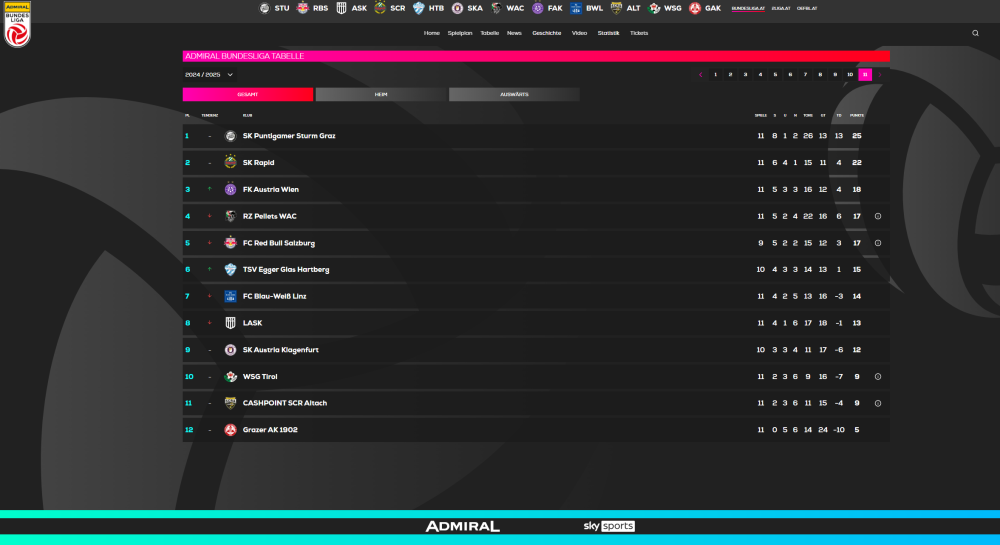This screenshot has height=545, width=1000.
Task: Click the sky sports sponsor logo
Action: pyautogui.click(x=609, y=526)
